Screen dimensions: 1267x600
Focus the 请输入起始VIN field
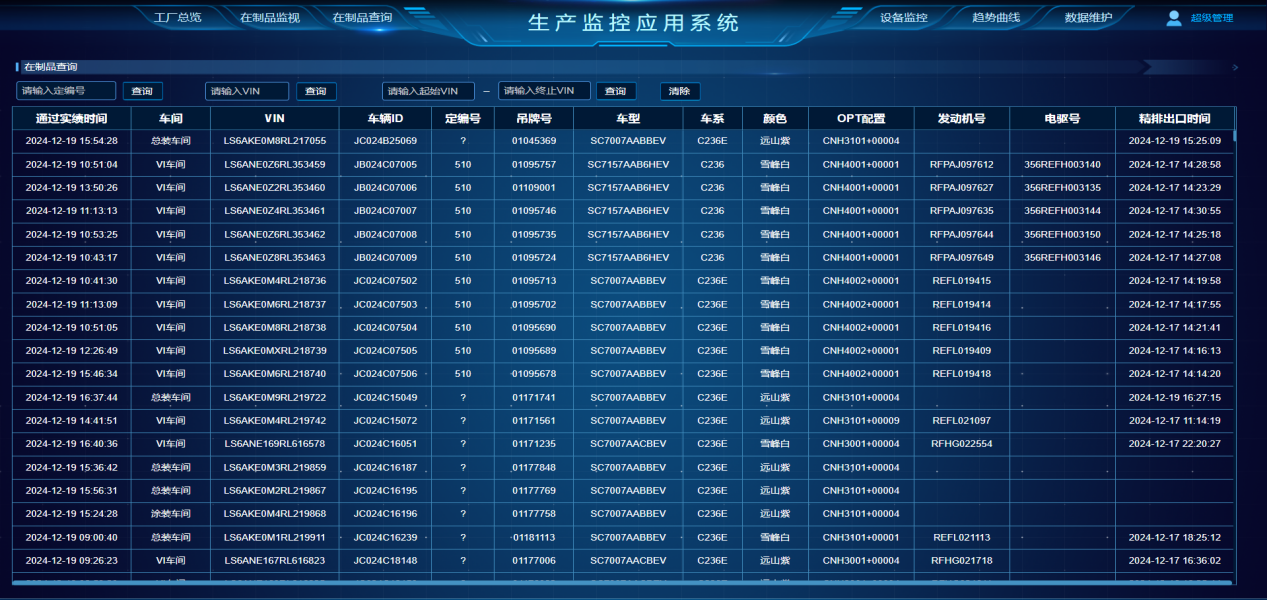pos(426,91)
